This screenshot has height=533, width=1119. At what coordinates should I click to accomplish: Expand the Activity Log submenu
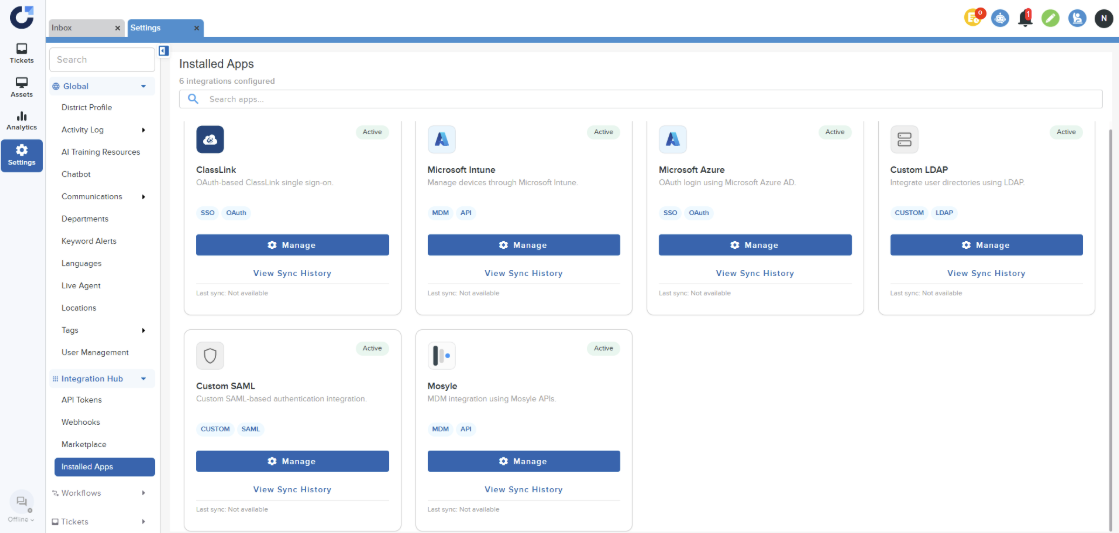click(x=143, y=130)
